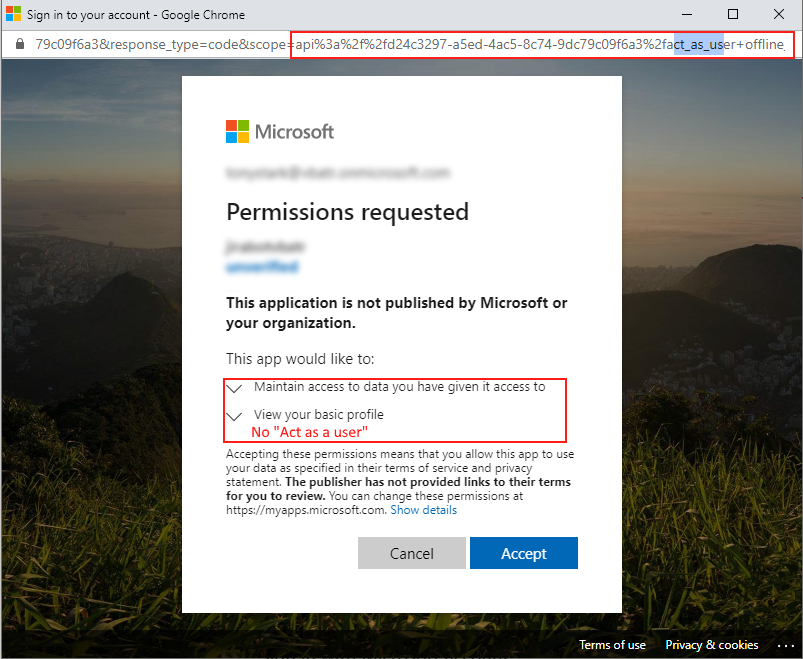Screen dimensions: 803x659
Task: Open the more options ellipsis in footer
Action: pyautogui.click(x=785, y=646)
